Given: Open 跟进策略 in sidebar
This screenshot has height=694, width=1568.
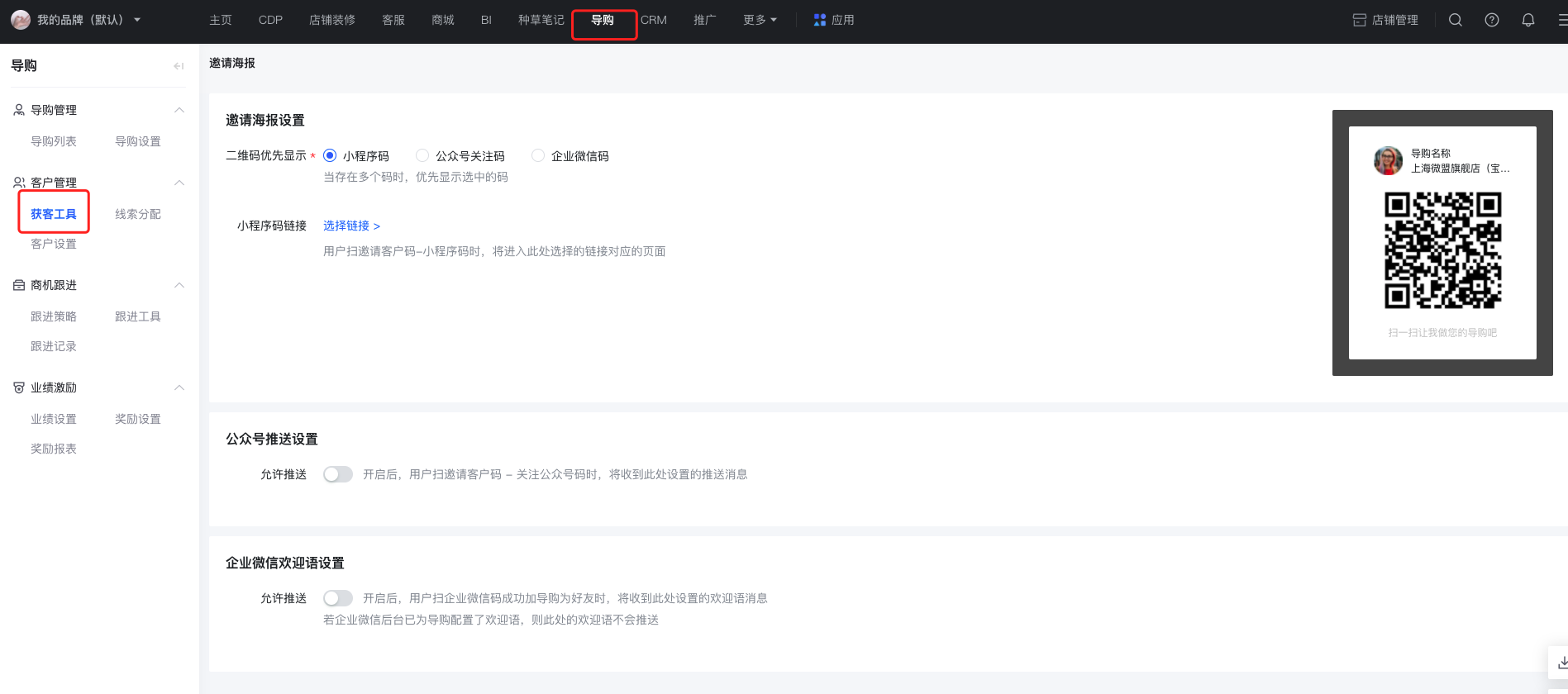Looking at the screenshot, I should click(x=54, y=316).
